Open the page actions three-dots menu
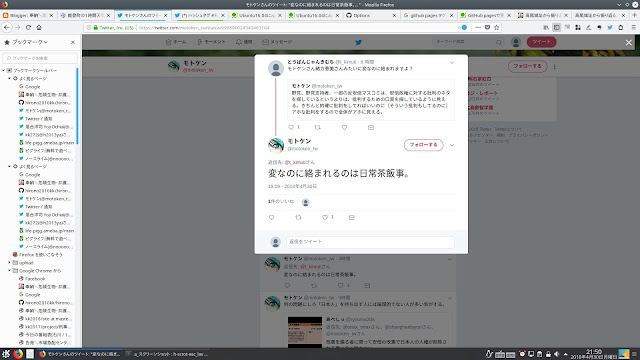Screen dimensions: 640x360 point(478,27)
